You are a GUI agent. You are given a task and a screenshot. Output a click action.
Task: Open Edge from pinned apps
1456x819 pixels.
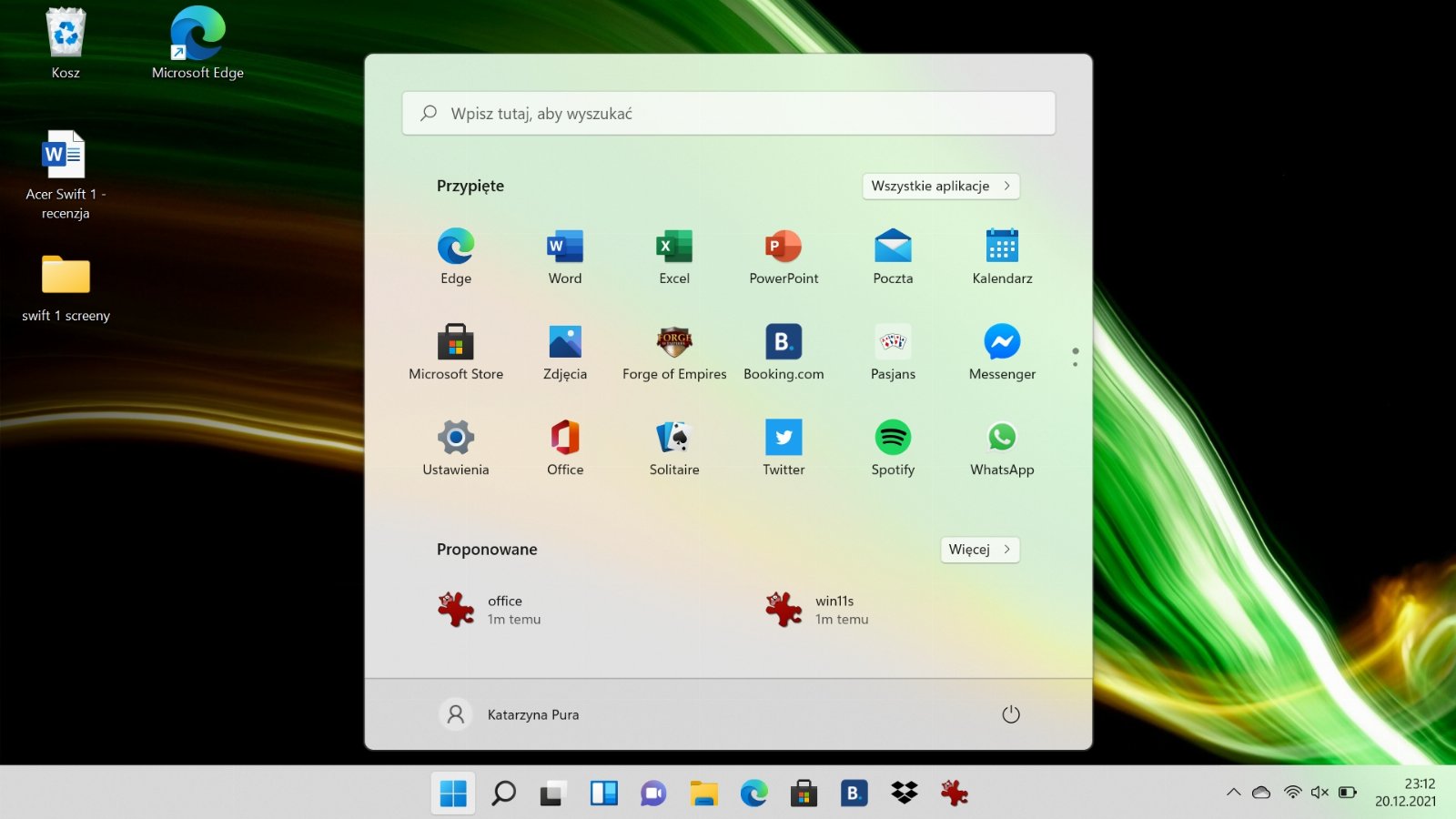pos(456,257)
